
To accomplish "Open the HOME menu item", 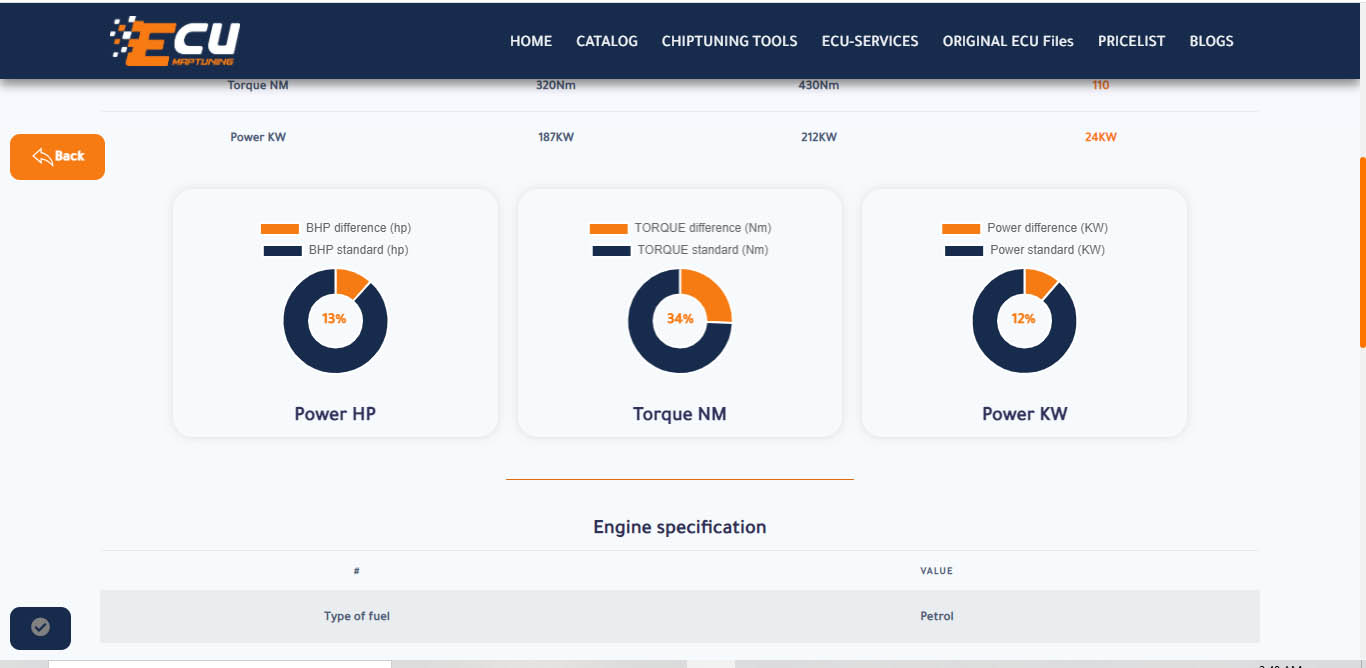I will pyautogui.click(x=530, y=41).
